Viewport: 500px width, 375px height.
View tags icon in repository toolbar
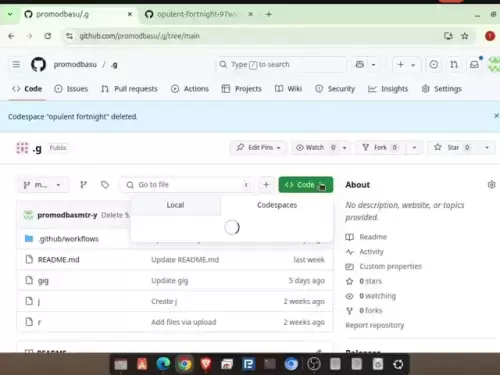coord(105,185)
